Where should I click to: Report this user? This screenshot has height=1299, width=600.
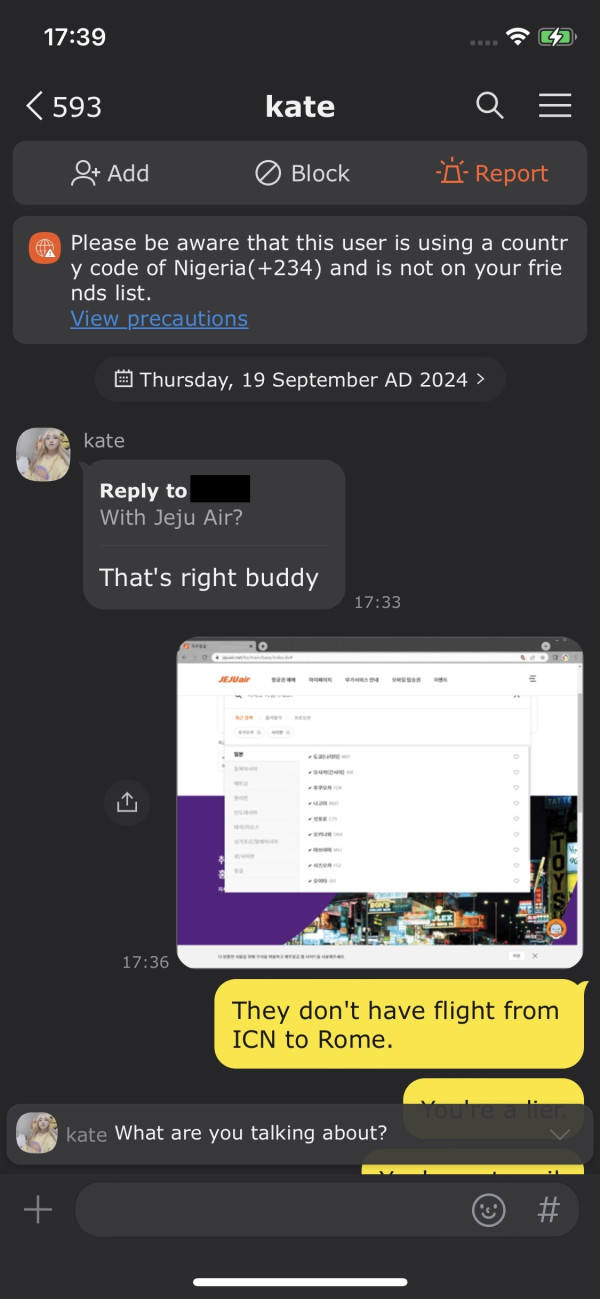point(493,173)
